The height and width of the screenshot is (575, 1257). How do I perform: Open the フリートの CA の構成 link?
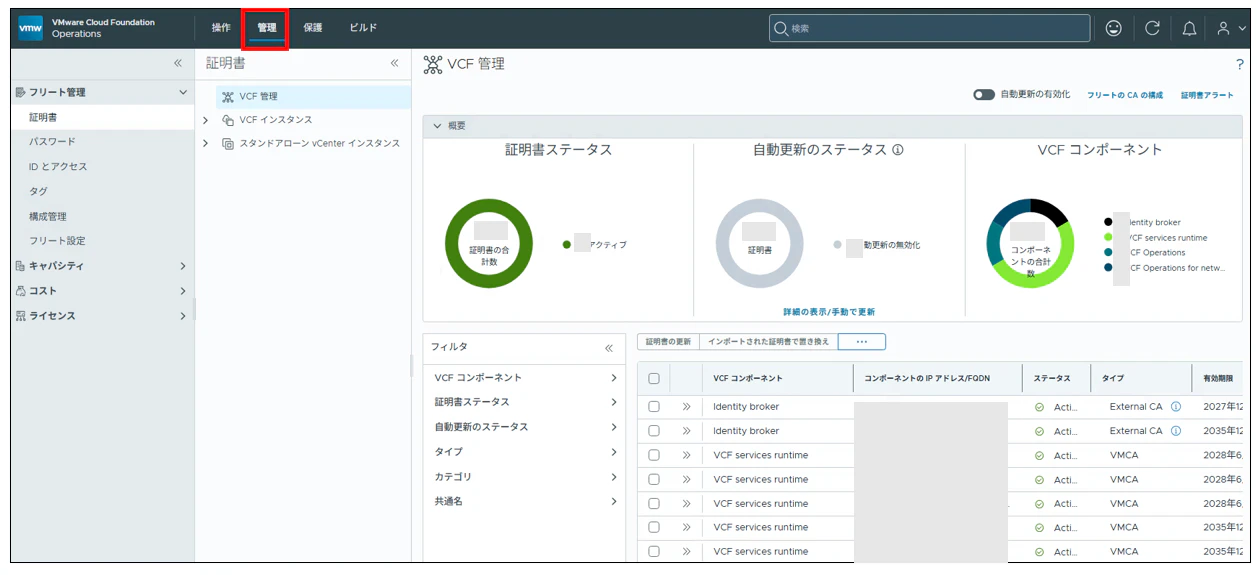1125,95
